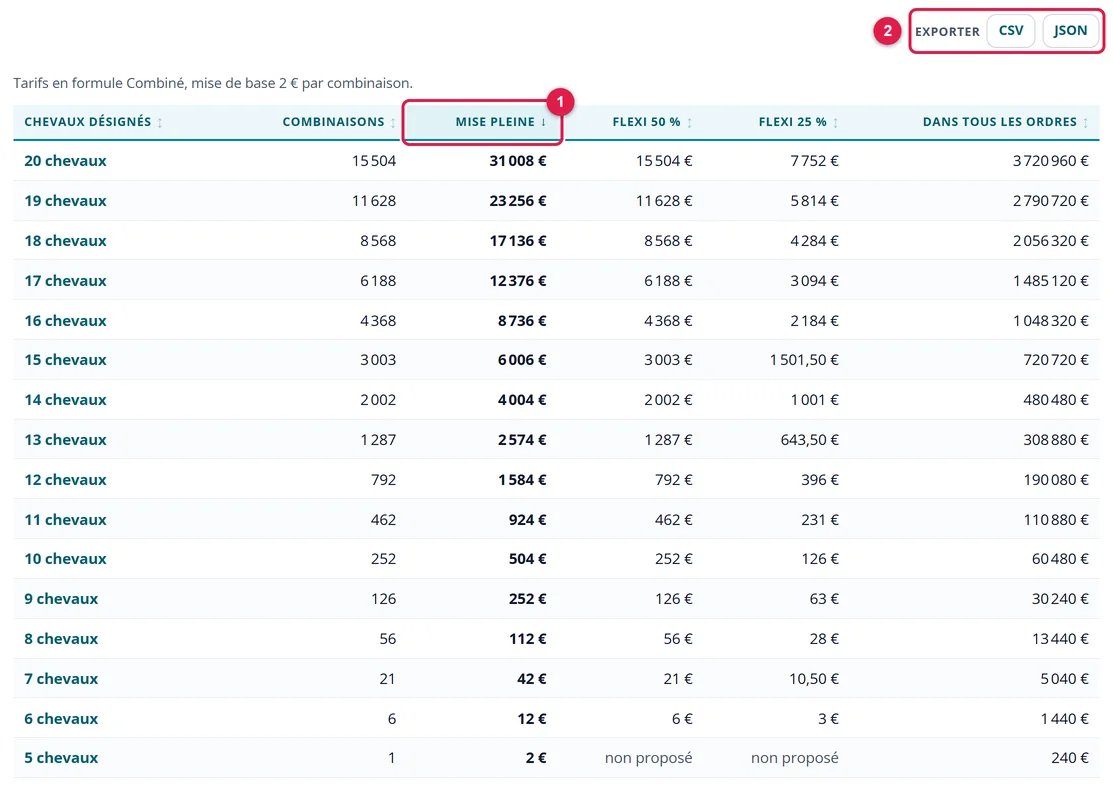The height and width of the screenshot is (790, 1113).
Task: Select the 2 056 320 € cell
Action: (1051, 241)
